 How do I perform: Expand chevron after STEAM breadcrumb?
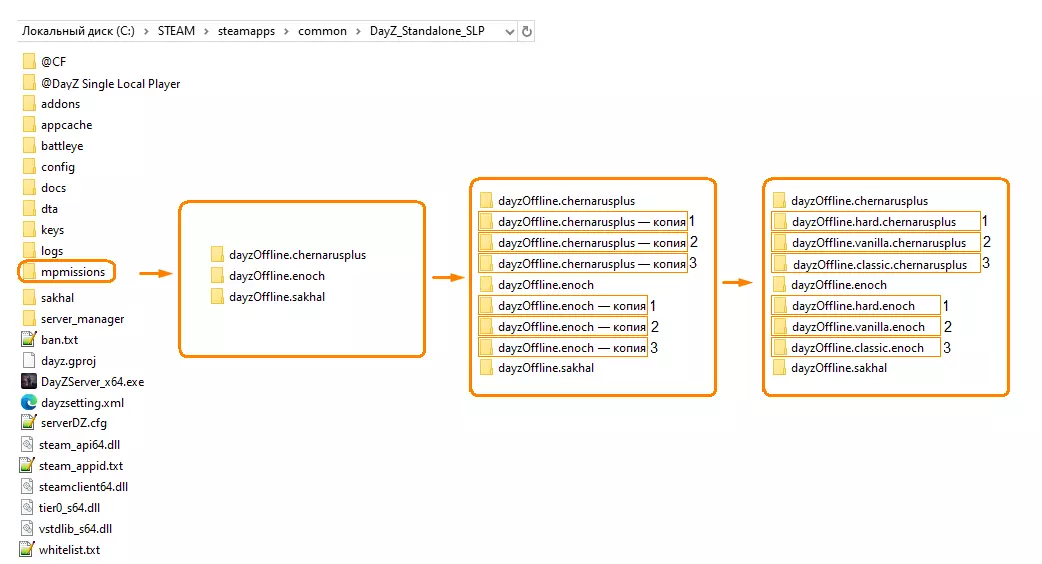pyautogui.click(x=206, y=31)
